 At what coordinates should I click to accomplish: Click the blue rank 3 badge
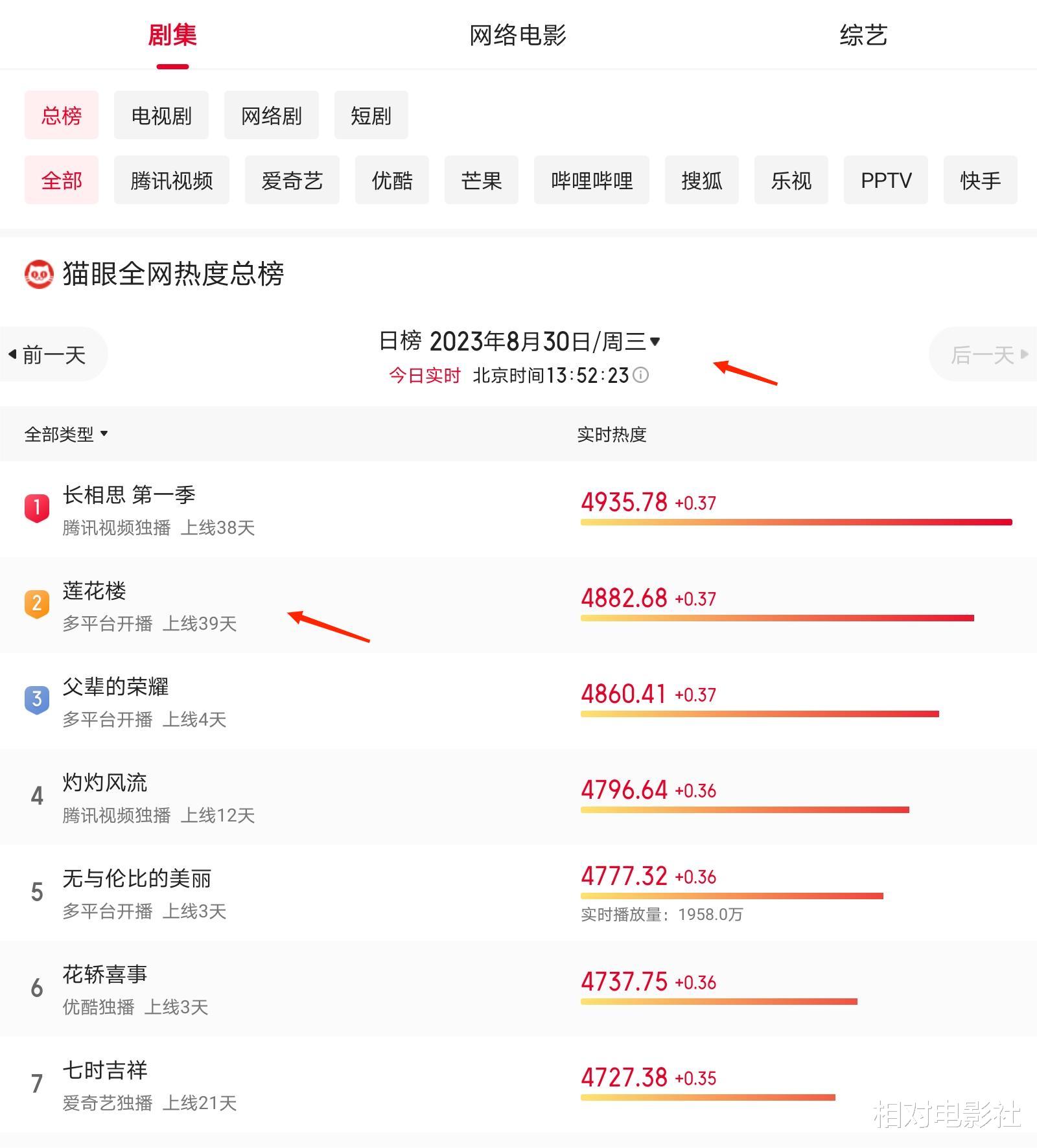pos(37,700)
